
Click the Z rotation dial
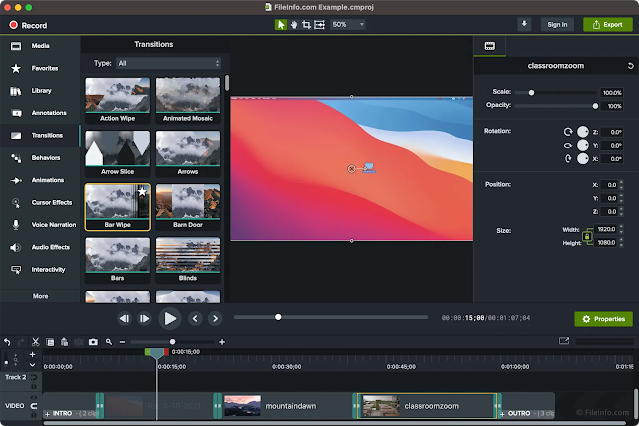pyautogui.click(x=583, y=132)
